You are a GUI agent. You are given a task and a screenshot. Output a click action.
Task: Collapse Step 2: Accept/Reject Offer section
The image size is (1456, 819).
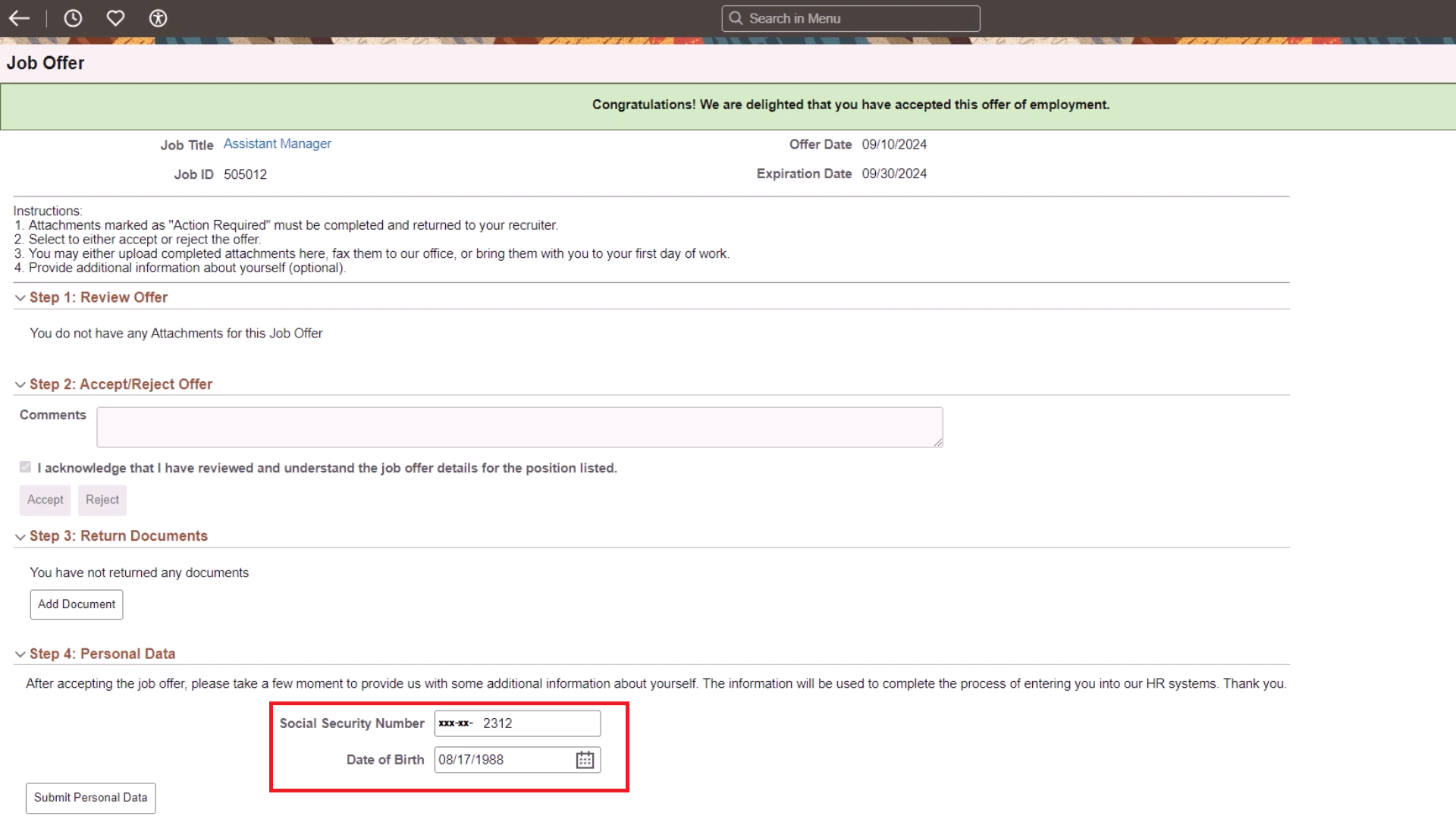click(x=20, y=384)
